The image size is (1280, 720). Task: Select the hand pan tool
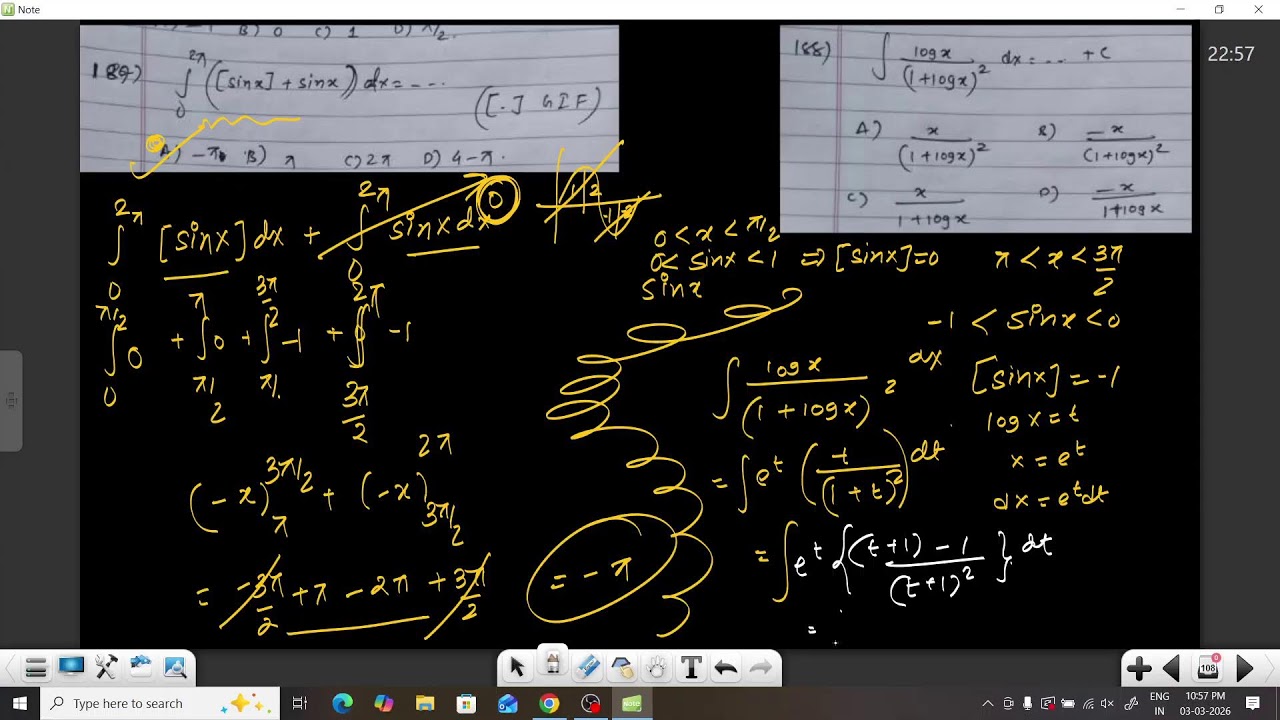[x=656, y=667]
